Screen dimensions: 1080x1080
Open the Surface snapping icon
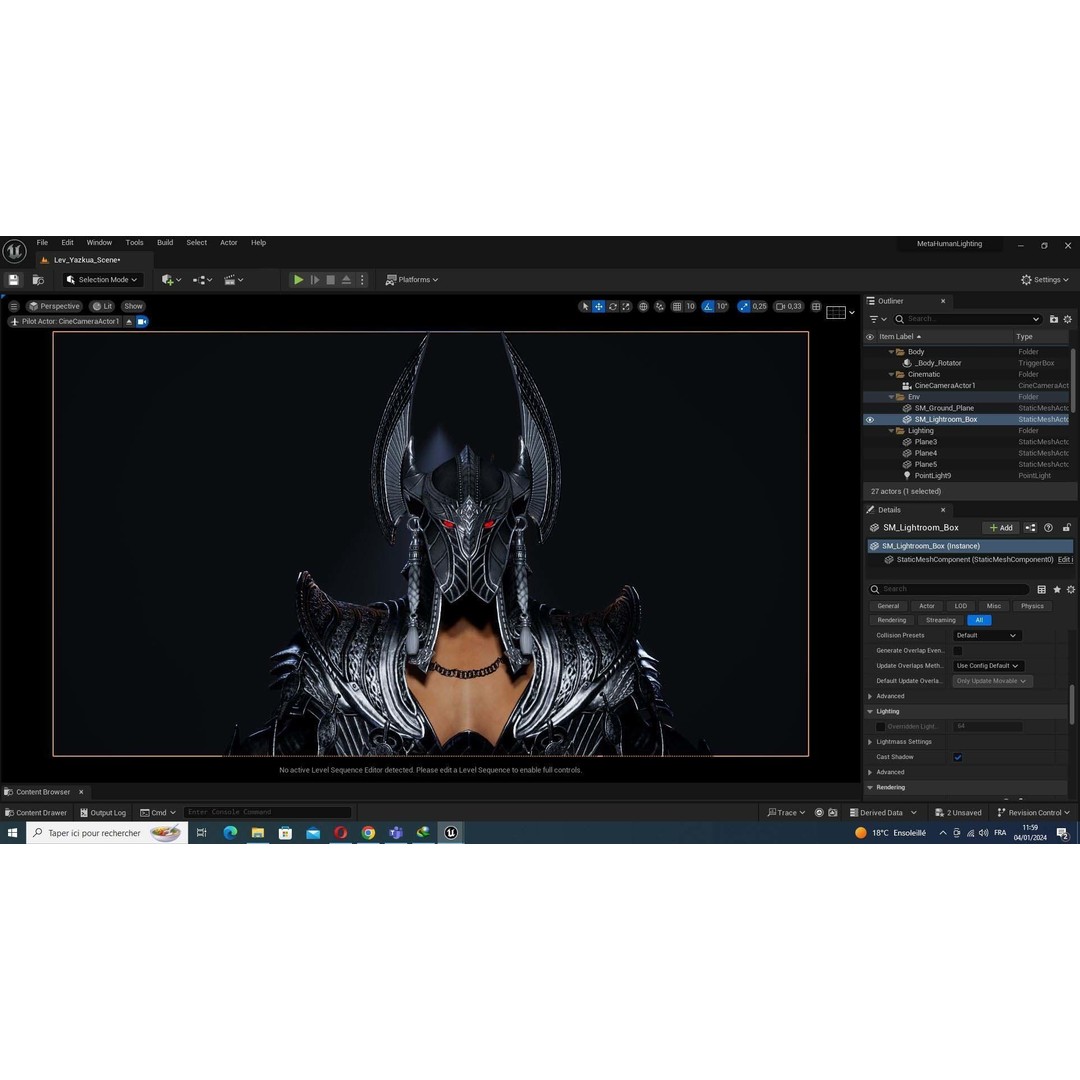[659, 307]
